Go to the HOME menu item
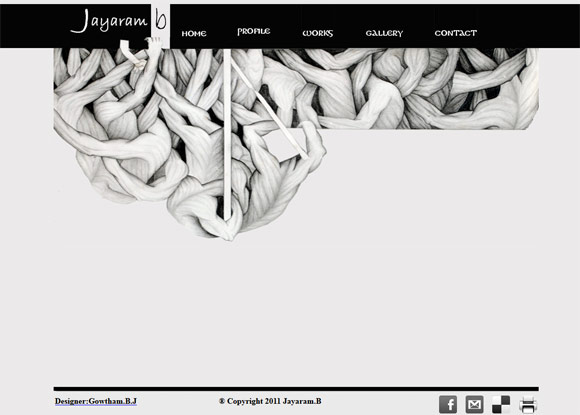580x415 pixels. tap(194, 34)
